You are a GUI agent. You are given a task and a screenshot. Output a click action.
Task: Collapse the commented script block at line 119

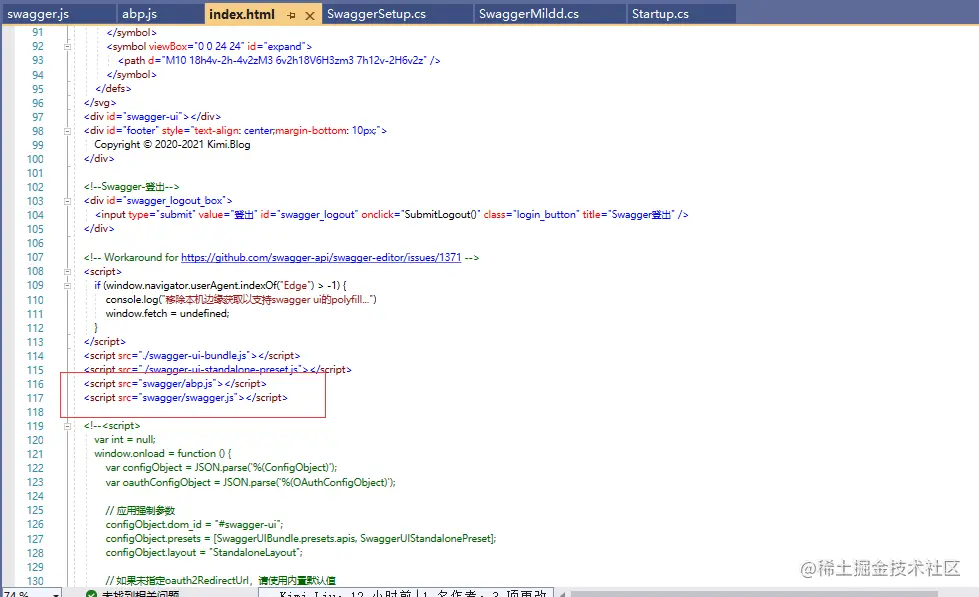[x=67, y=426]
